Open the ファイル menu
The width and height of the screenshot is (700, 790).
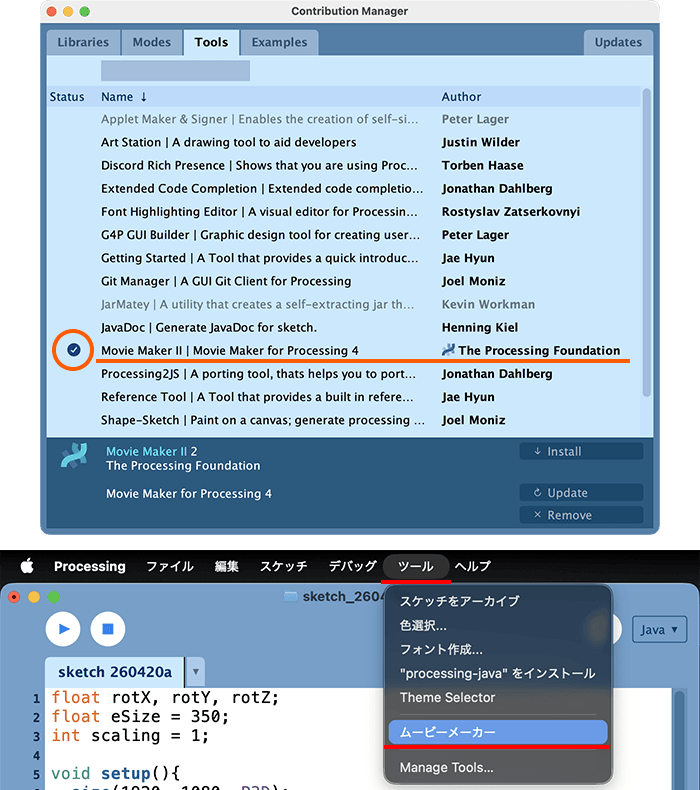pyautogui.click(x=170, y=566)
